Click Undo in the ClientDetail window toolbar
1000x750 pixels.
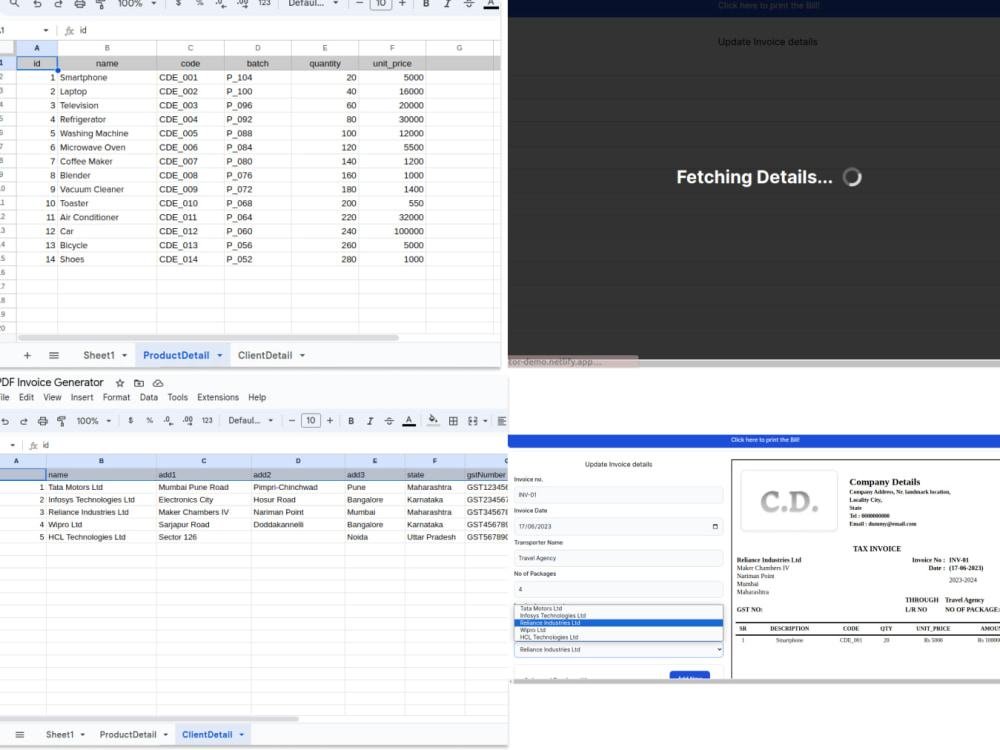[x=5, y=421]
